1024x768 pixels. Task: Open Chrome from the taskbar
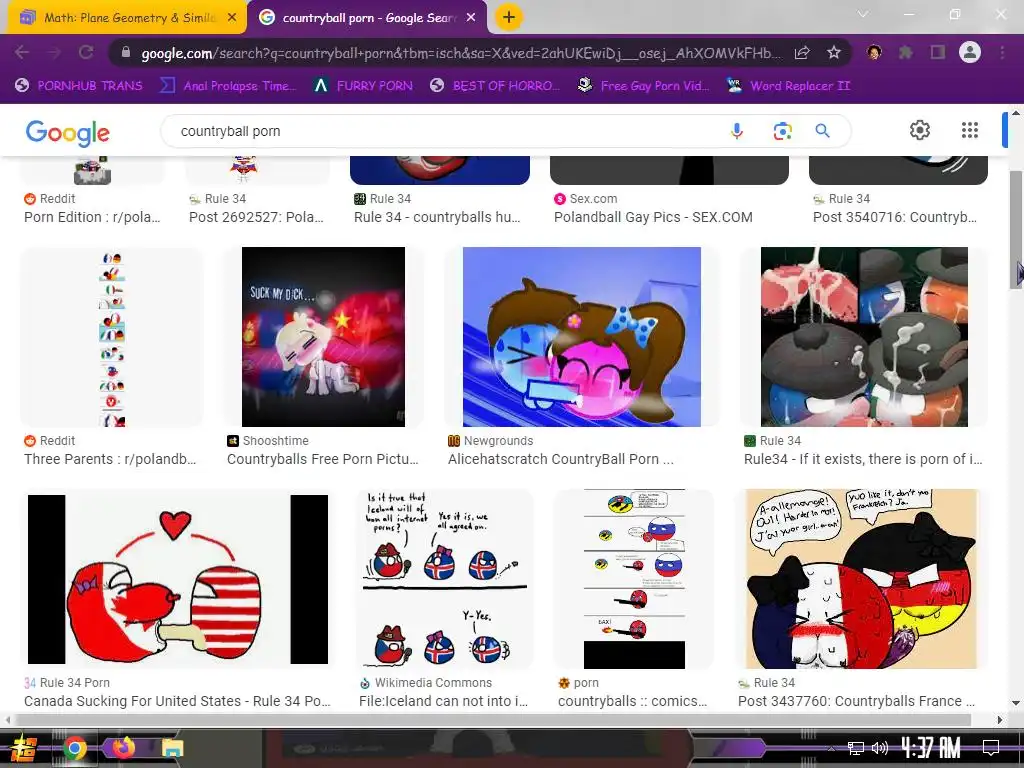75,748
